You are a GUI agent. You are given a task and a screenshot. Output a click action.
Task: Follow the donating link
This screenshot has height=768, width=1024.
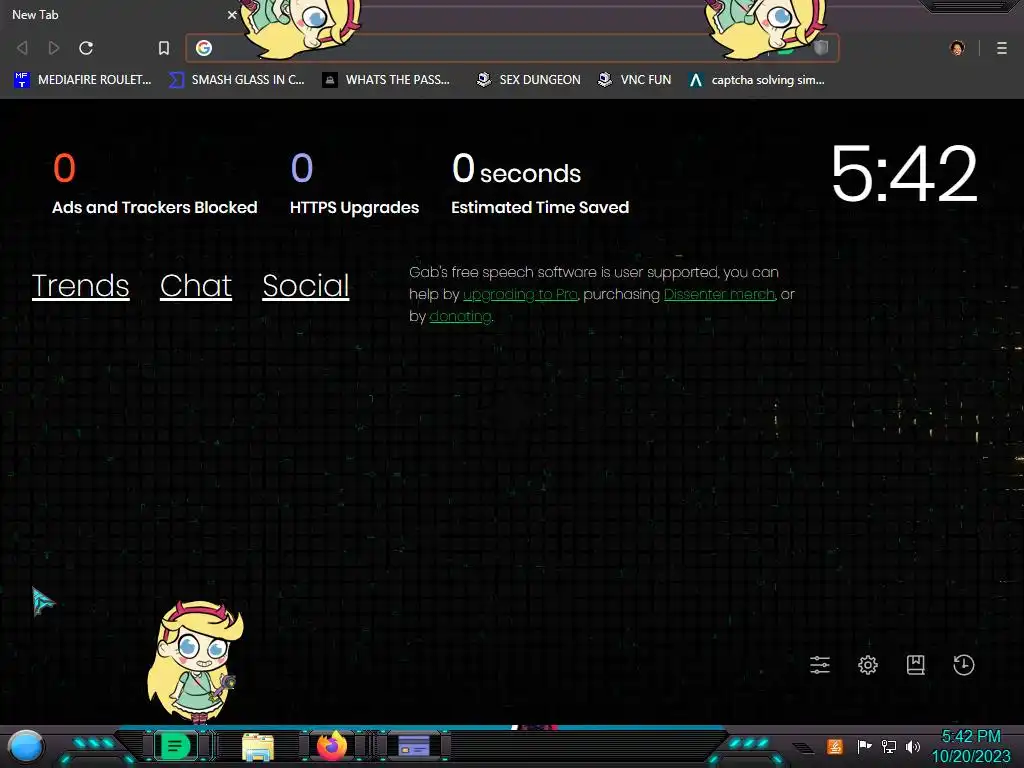pyautogui.click(x=460, y=316)
